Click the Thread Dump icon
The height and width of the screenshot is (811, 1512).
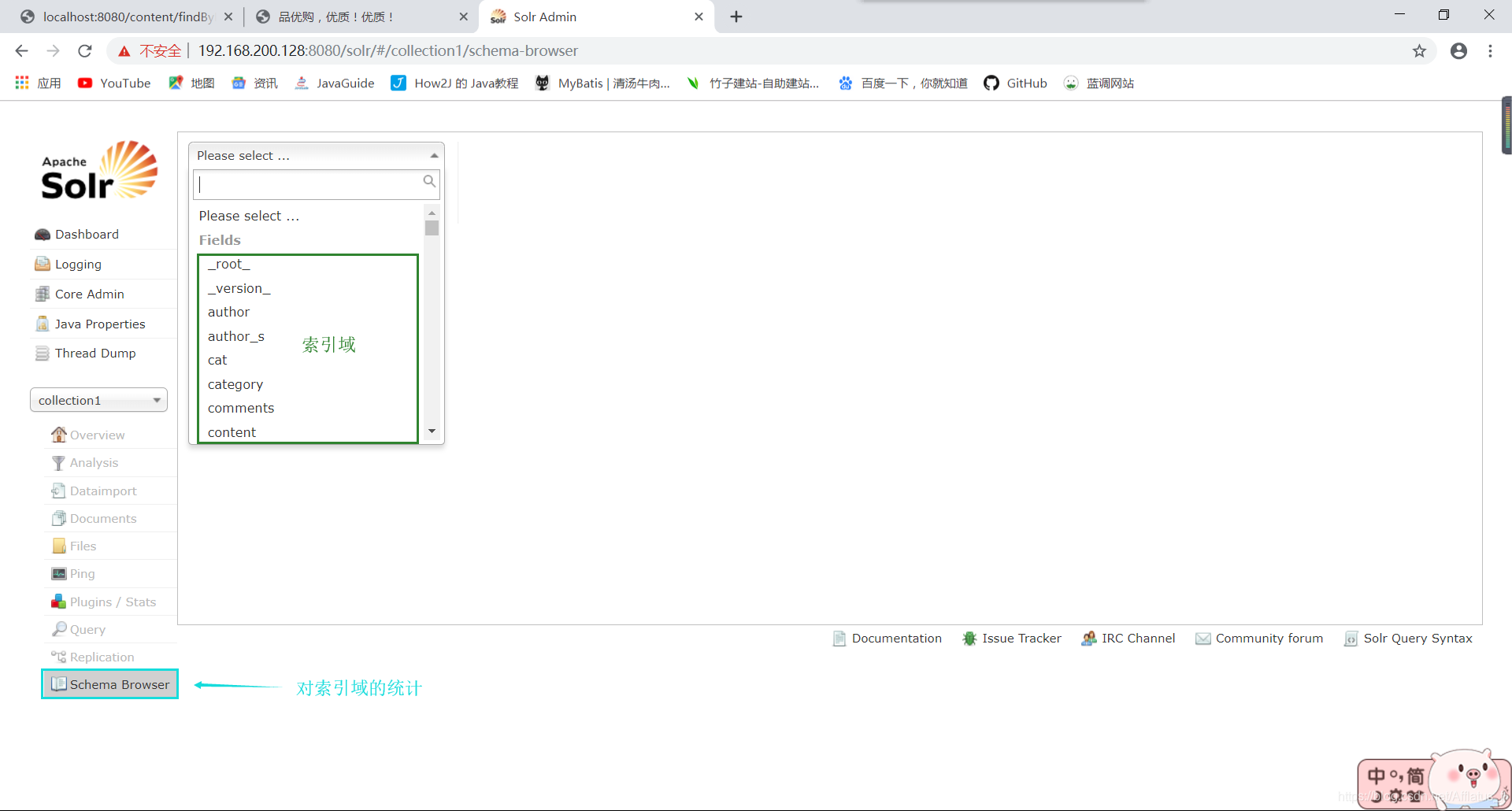(x=43, y=354)
